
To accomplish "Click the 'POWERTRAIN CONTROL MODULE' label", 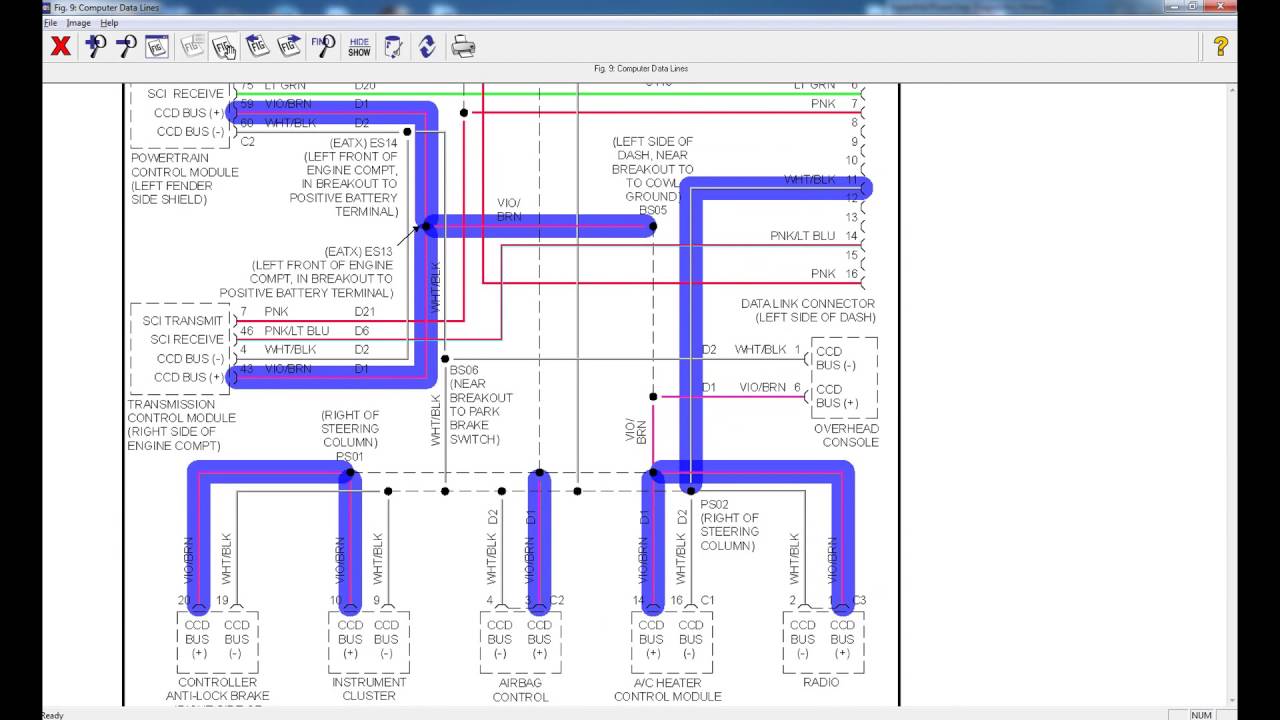I will 185,165.
